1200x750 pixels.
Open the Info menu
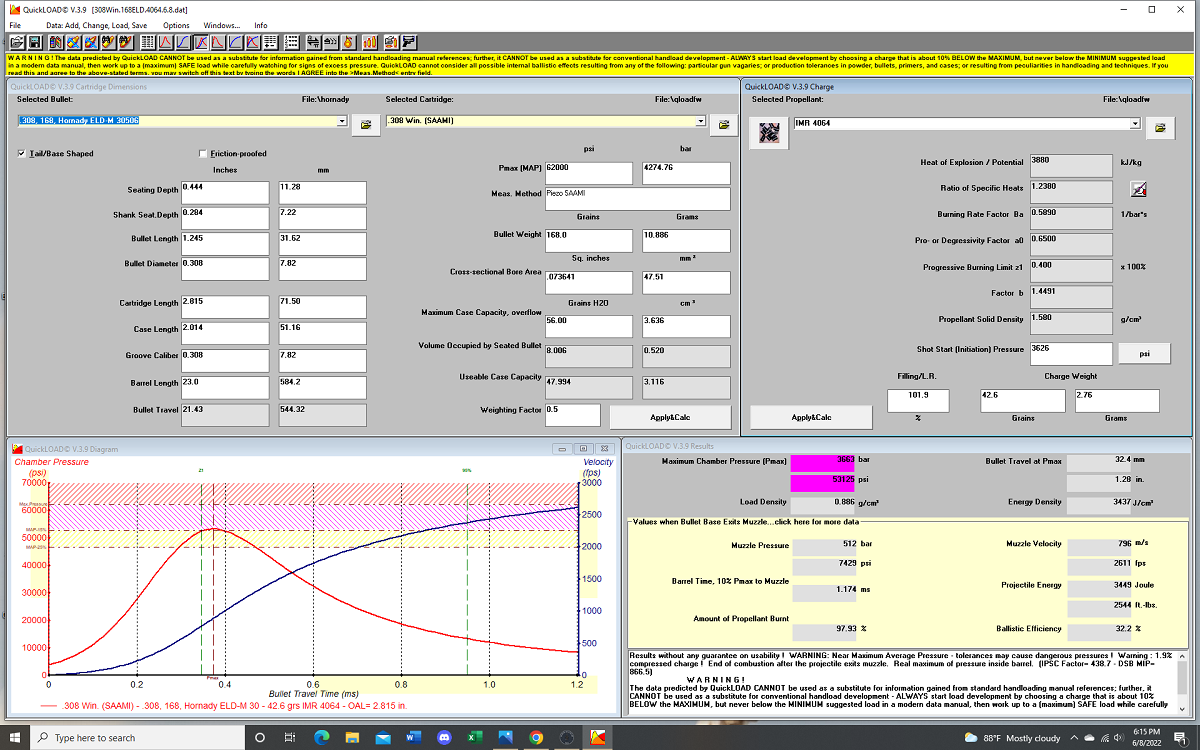261,25
